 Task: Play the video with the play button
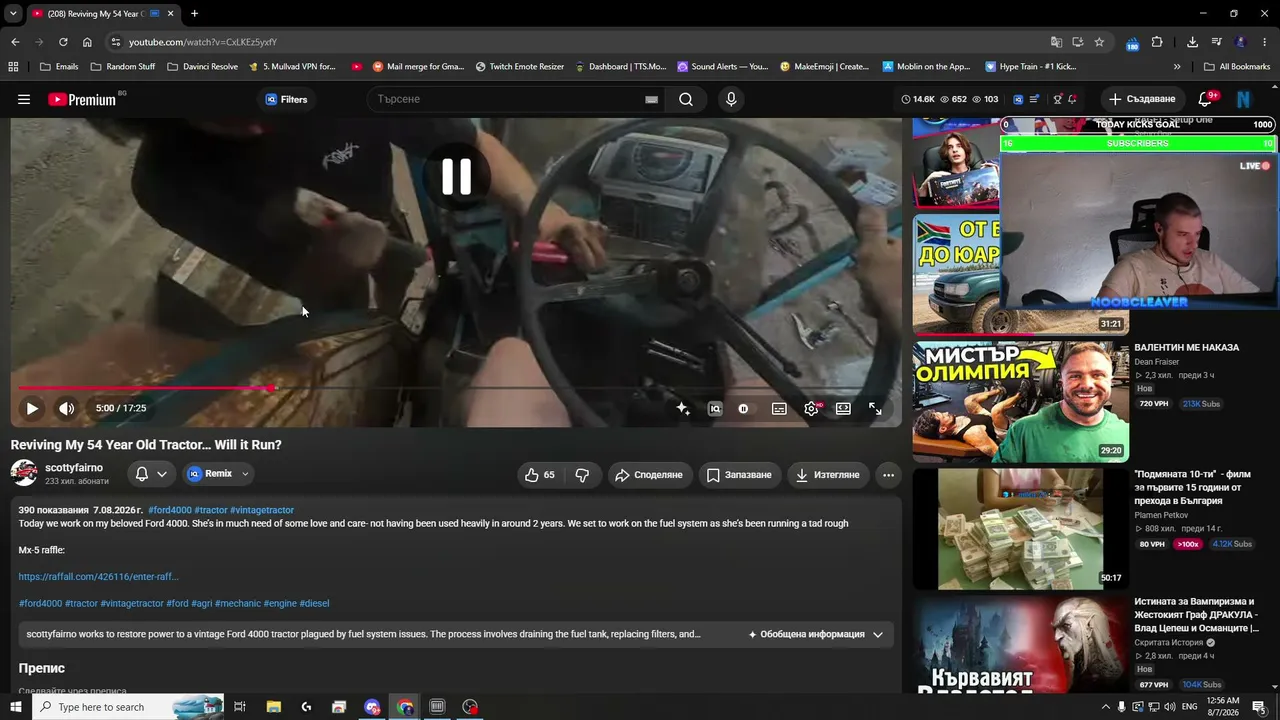(x=32, y=408)
